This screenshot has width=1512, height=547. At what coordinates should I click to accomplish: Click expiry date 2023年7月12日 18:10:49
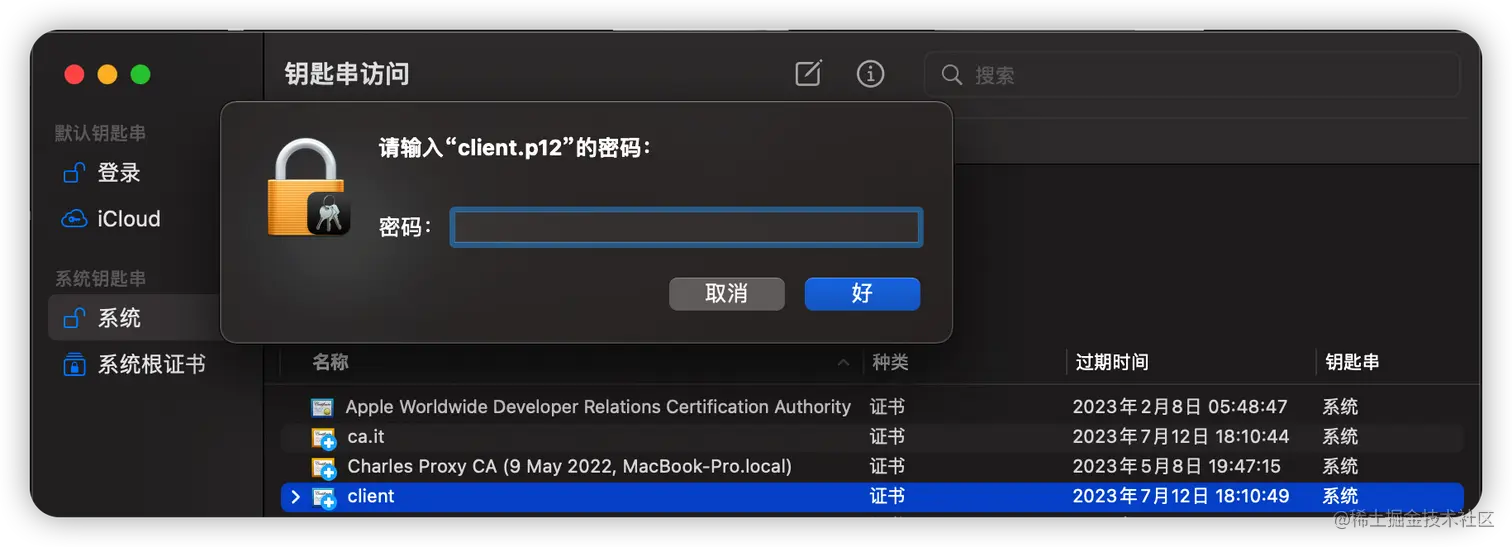[x=1181, y=496]
